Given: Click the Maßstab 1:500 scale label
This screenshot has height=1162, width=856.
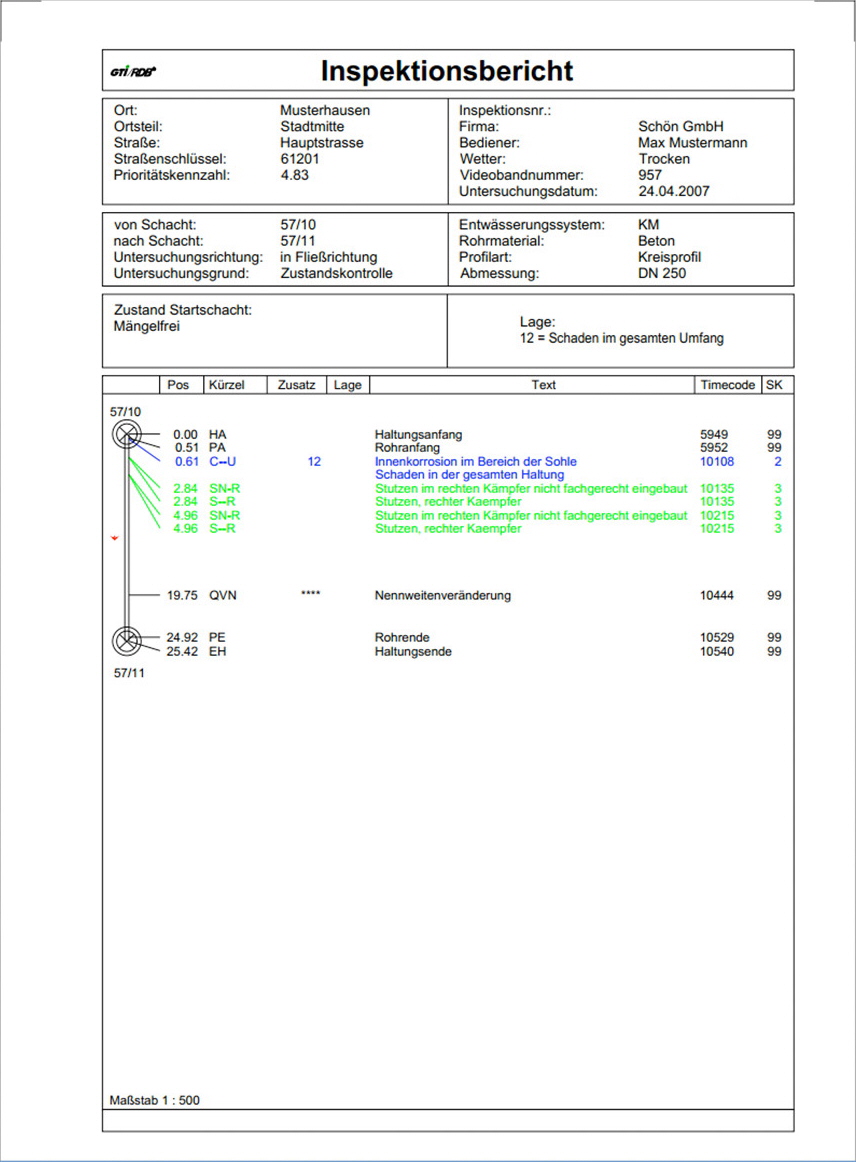Looking at the screenshot, I should (154, 1100).
